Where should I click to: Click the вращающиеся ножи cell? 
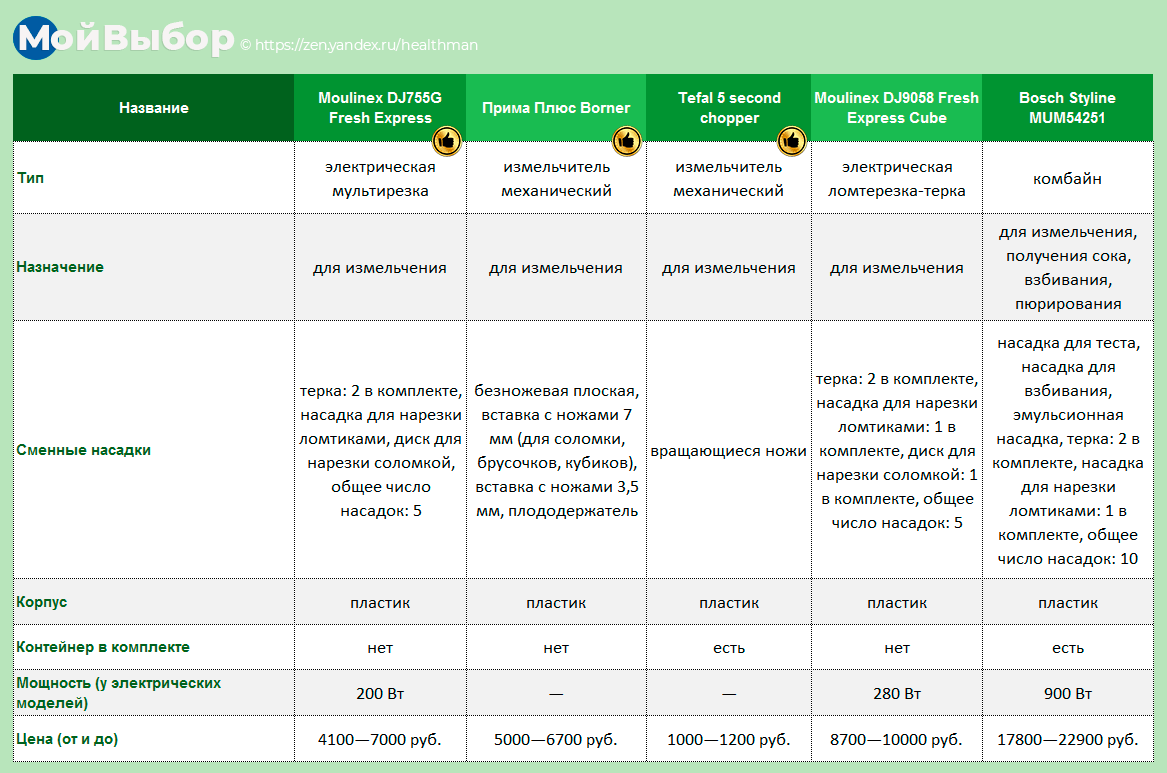coord(729,451)
